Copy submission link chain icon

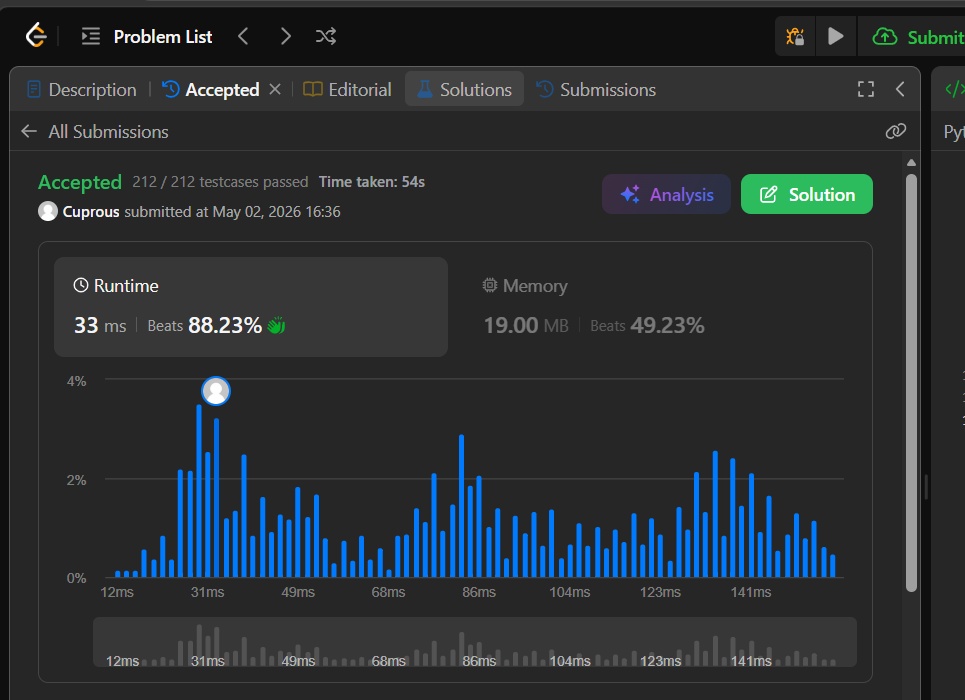(895, 131)
